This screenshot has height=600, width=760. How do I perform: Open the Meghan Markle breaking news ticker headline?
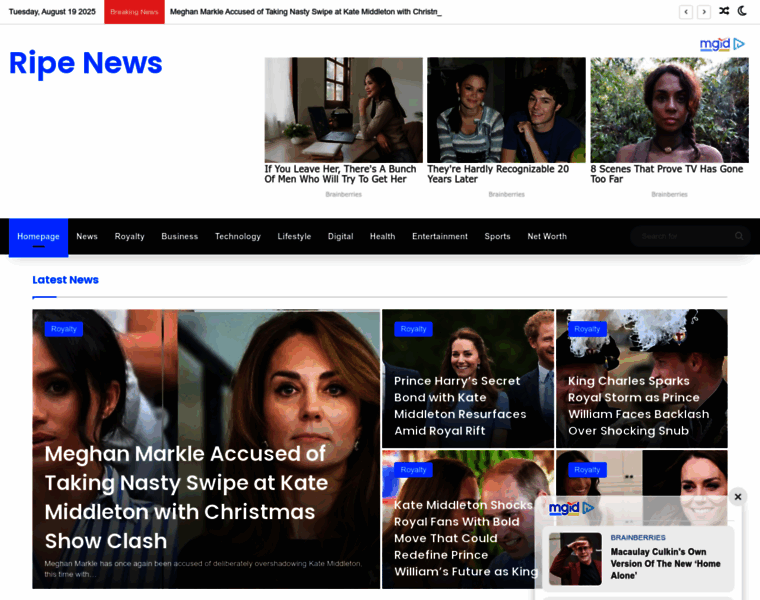pos(305,12)
